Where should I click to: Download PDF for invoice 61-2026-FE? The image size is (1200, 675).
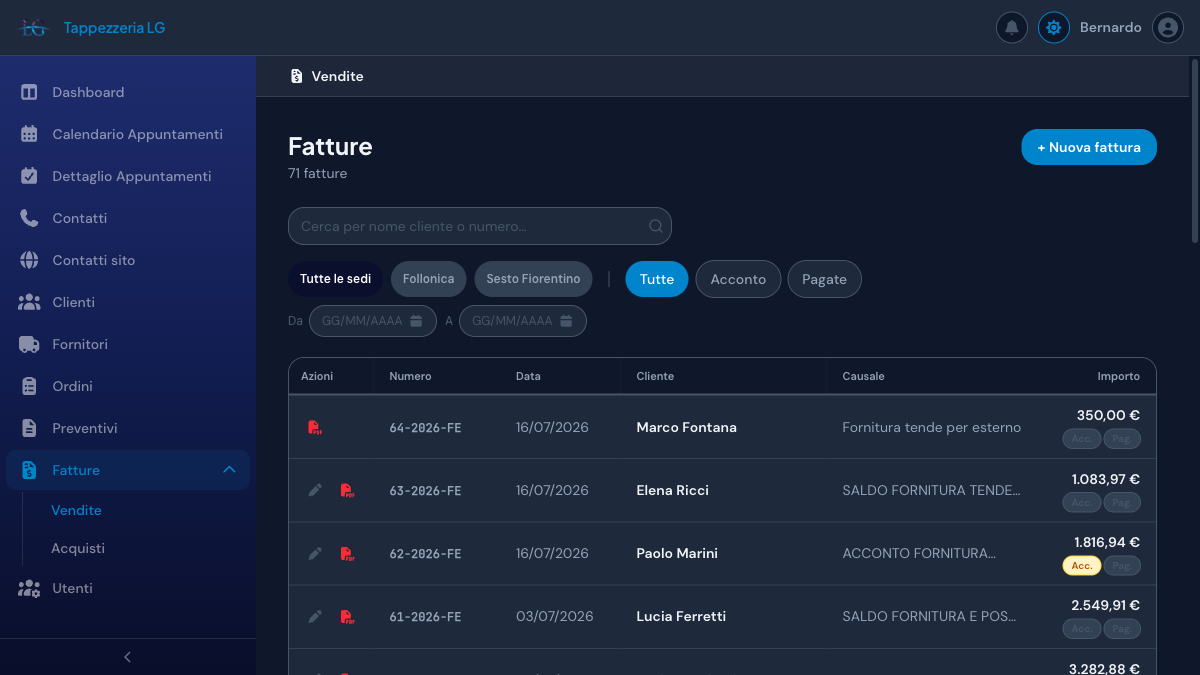pos(347,617)
